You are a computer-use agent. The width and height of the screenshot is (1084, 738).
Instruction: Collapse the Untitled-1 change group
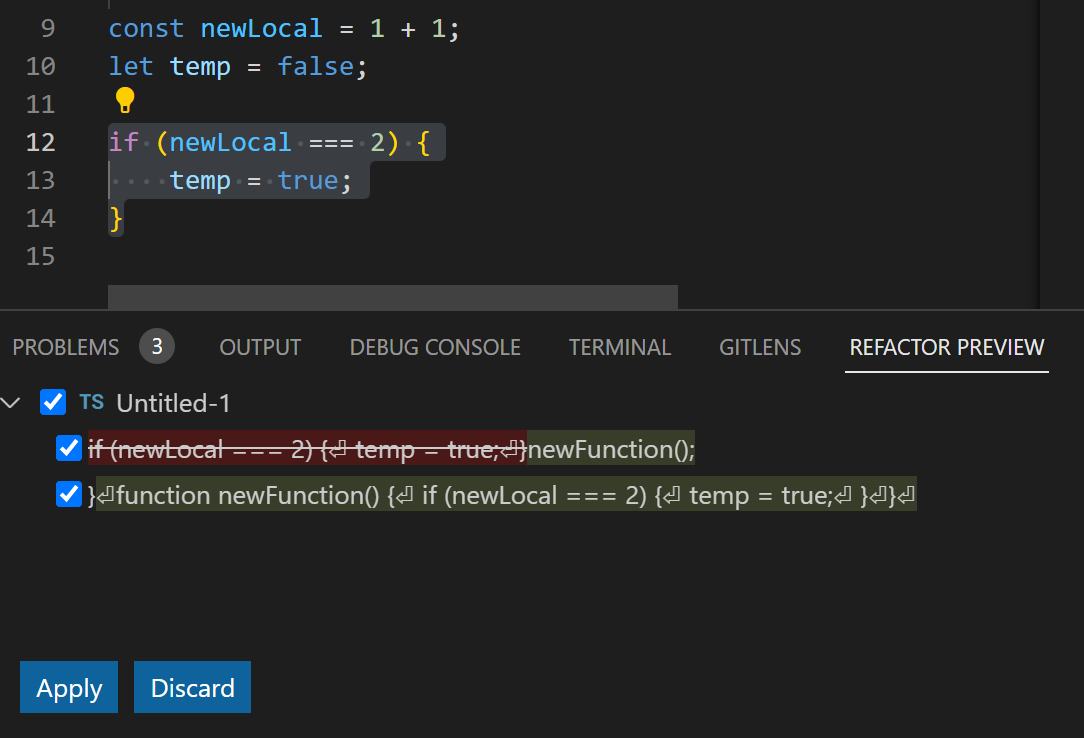point(11,402)
